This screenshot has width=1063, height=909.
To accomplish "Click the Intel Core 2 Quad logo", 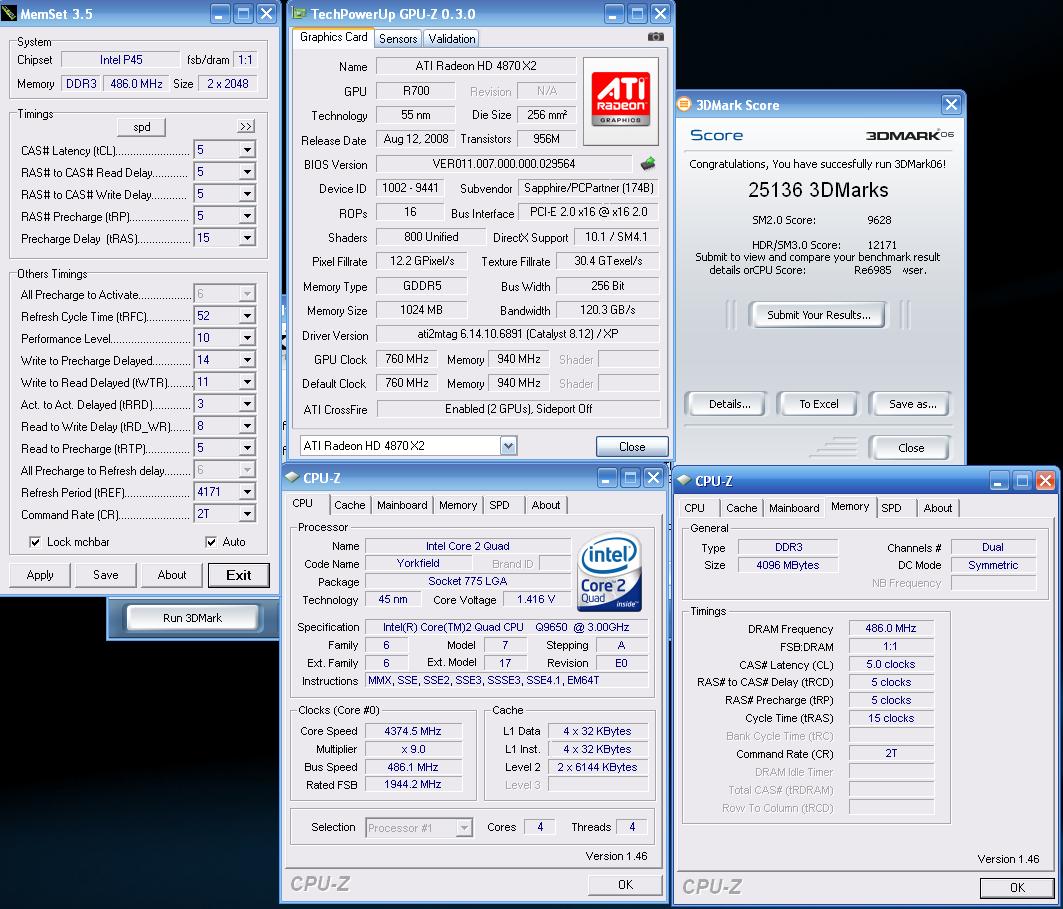I will click(609, 573).
